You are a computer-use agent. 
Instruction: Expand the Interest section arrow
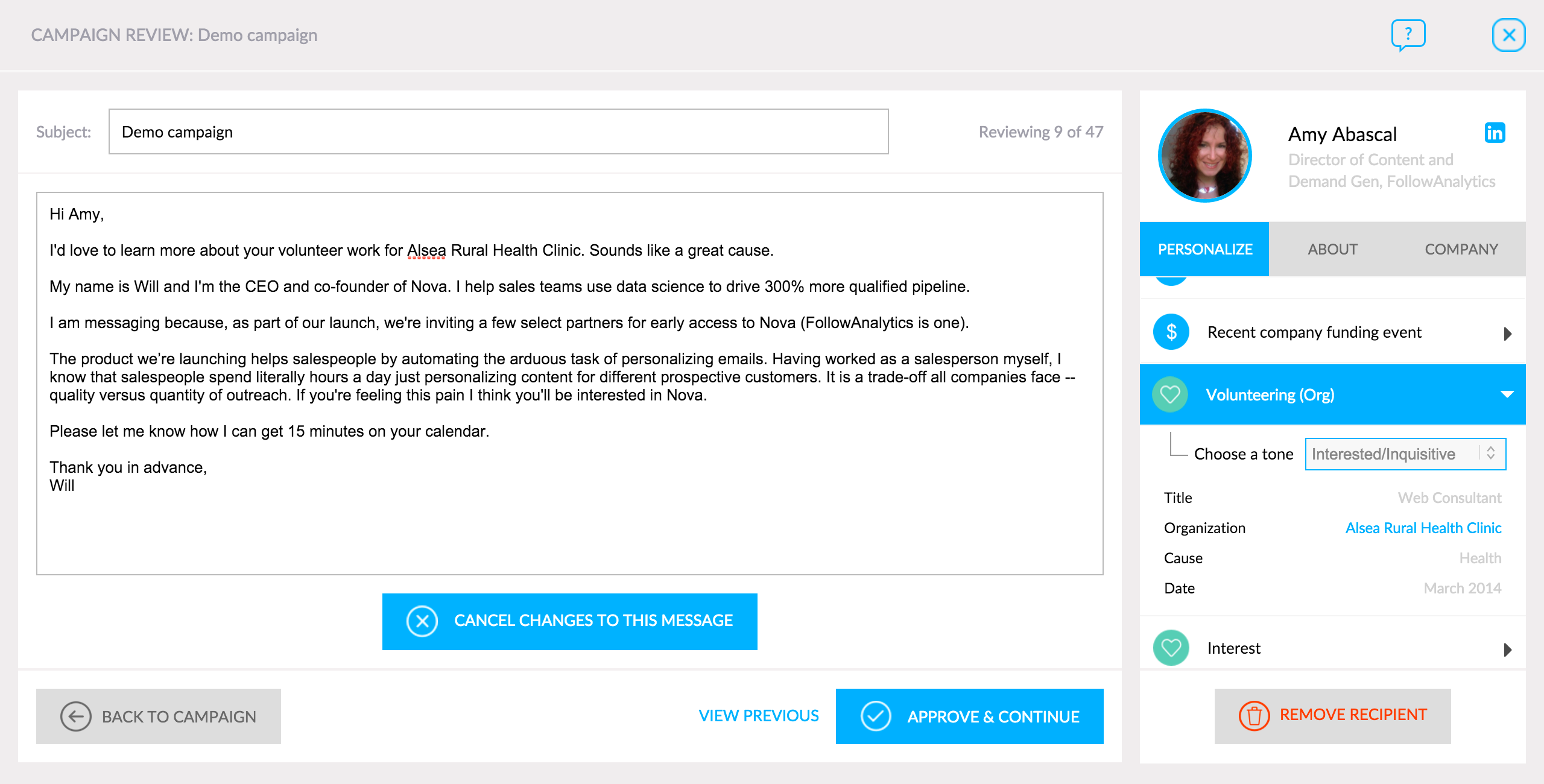[1507, 650]
